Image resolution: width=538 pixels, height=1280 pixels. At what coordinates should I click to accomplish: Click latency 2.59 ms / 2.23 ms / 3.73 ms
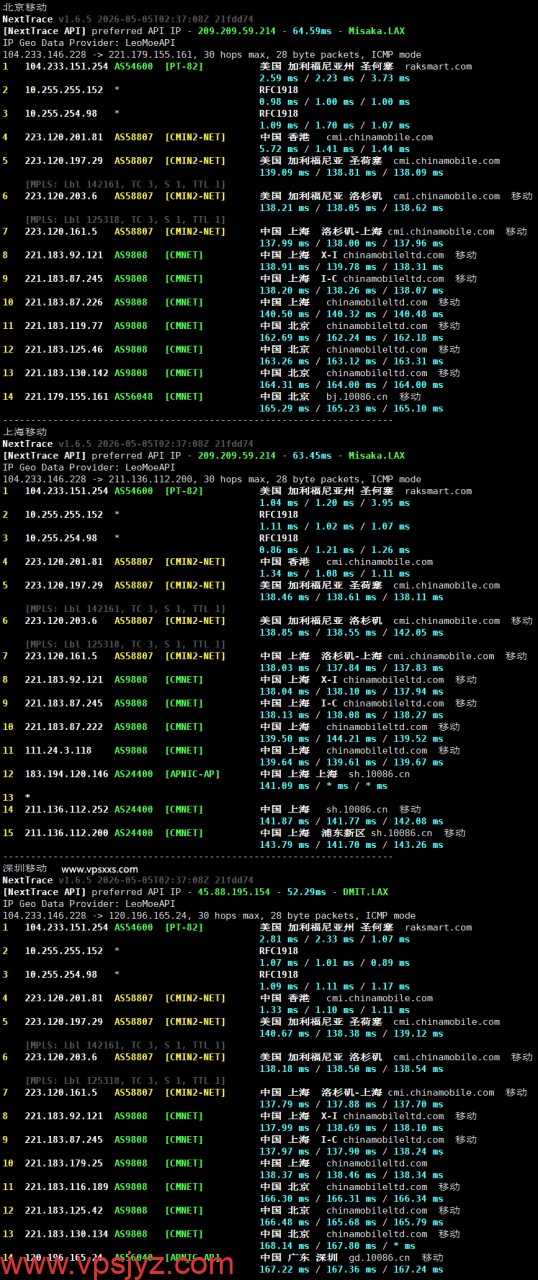333,78
